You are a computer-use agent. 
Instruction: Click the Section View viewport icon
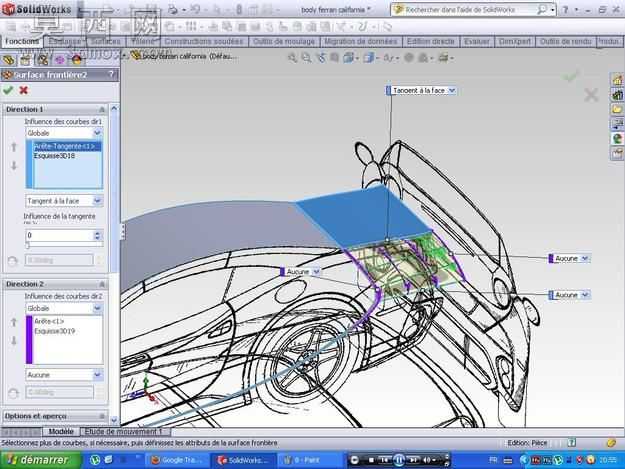coord(335,58)
